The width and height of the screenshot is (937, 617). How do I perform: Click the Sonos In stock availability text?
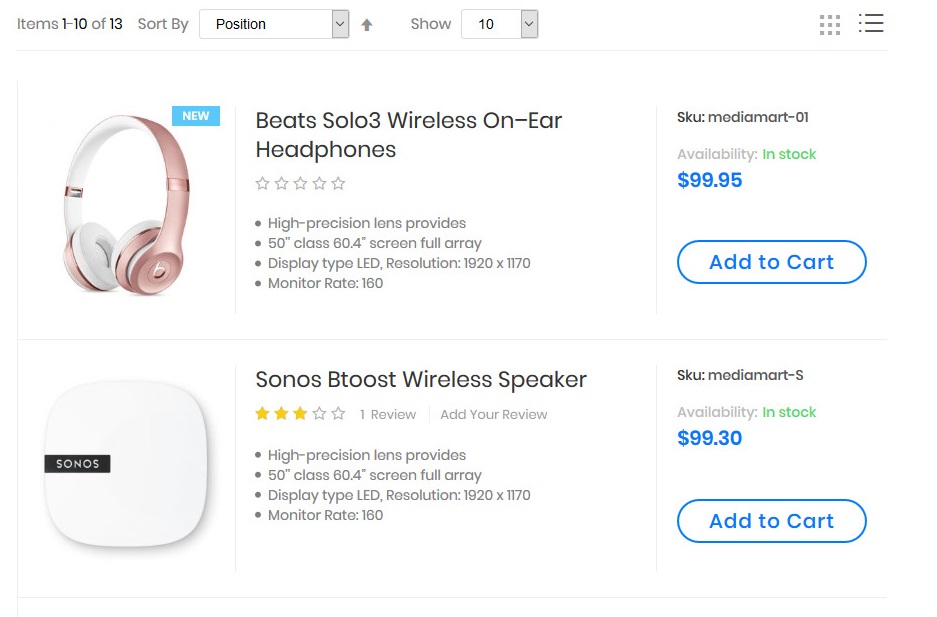[789, 412]
